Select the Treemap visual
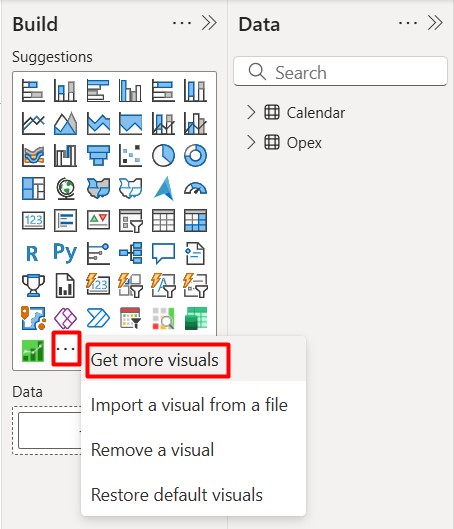Screen dimensions: 454x529 [33, 188]
